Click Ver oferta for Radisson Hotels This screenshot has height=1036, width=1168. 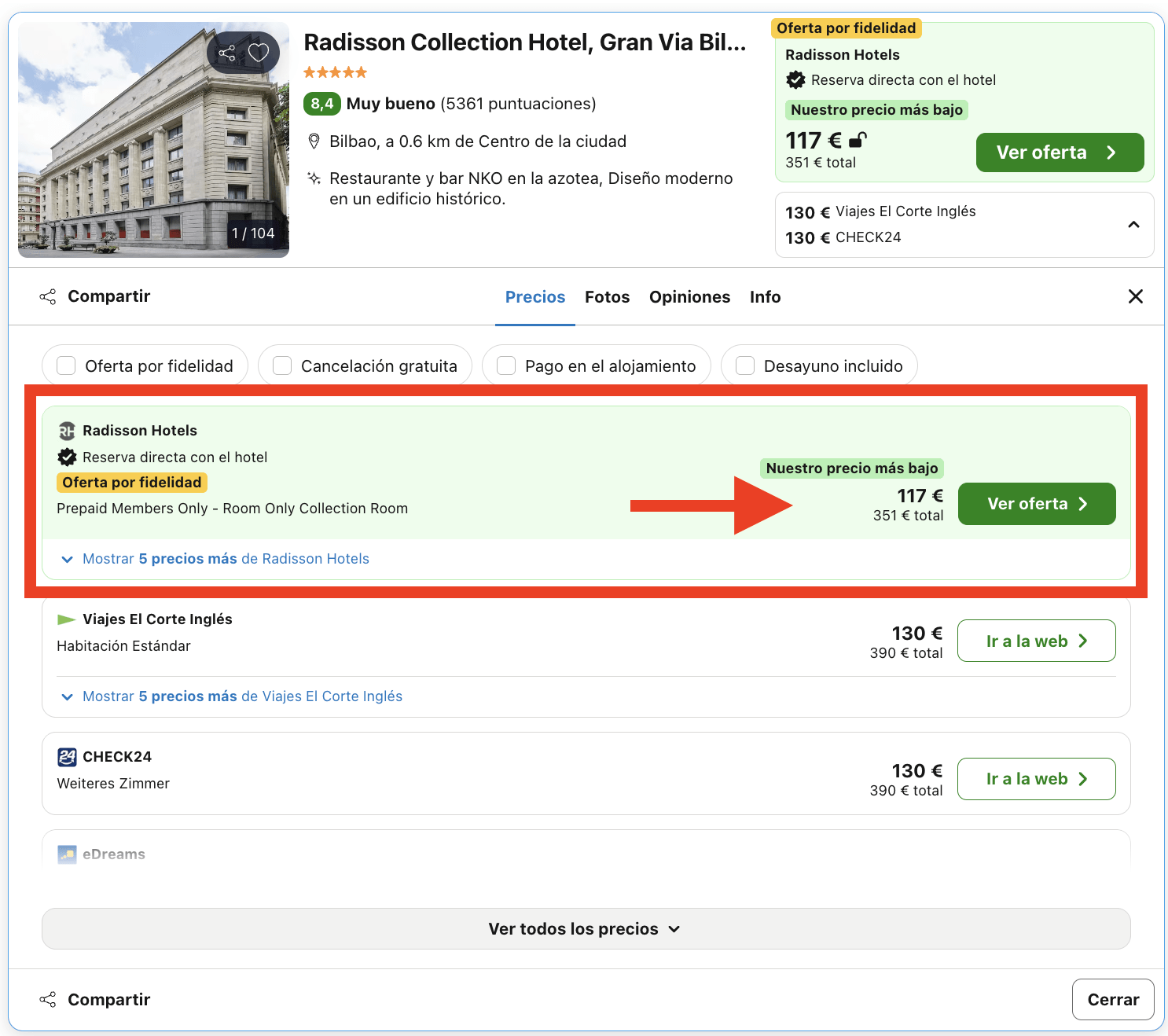(x=1036, y=504)
